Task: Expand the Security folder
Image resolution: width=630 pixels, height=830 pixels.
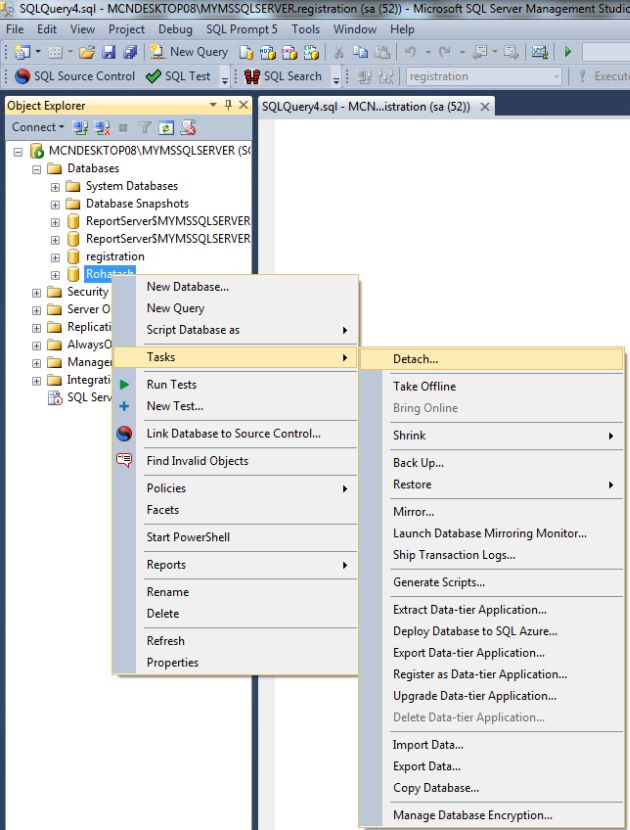Action: pyautogui.click(x=37, y=293)
